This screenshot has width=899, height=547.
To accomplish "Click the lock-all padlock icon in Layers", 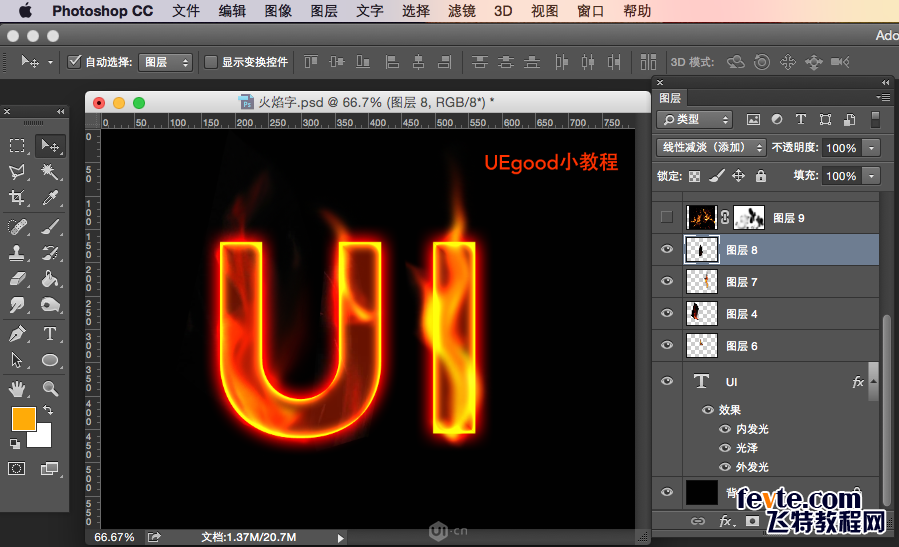I will 761,176.
